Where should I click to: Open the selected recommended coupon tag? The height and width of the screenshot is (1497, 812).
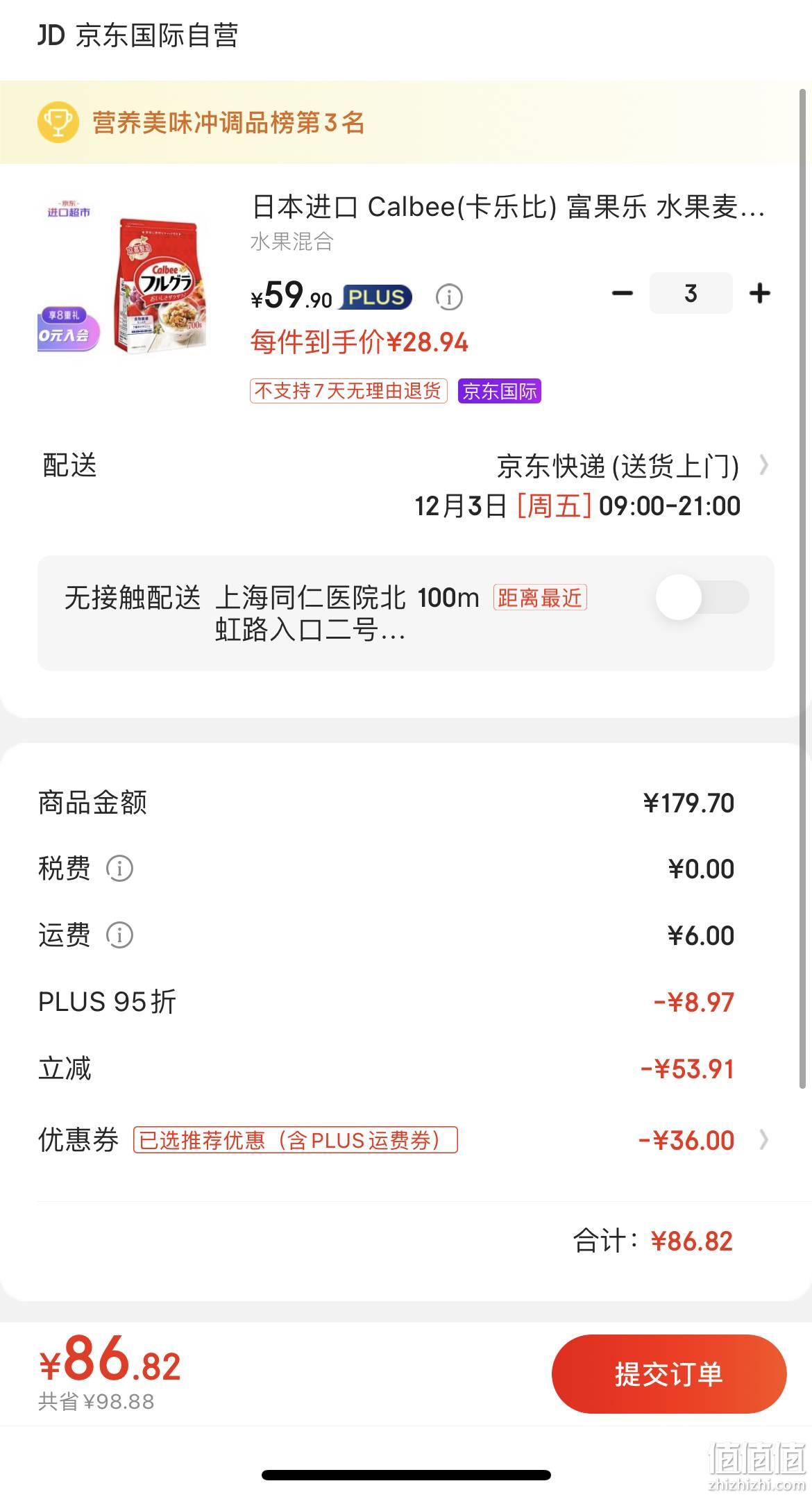(x=296, y=1139)
